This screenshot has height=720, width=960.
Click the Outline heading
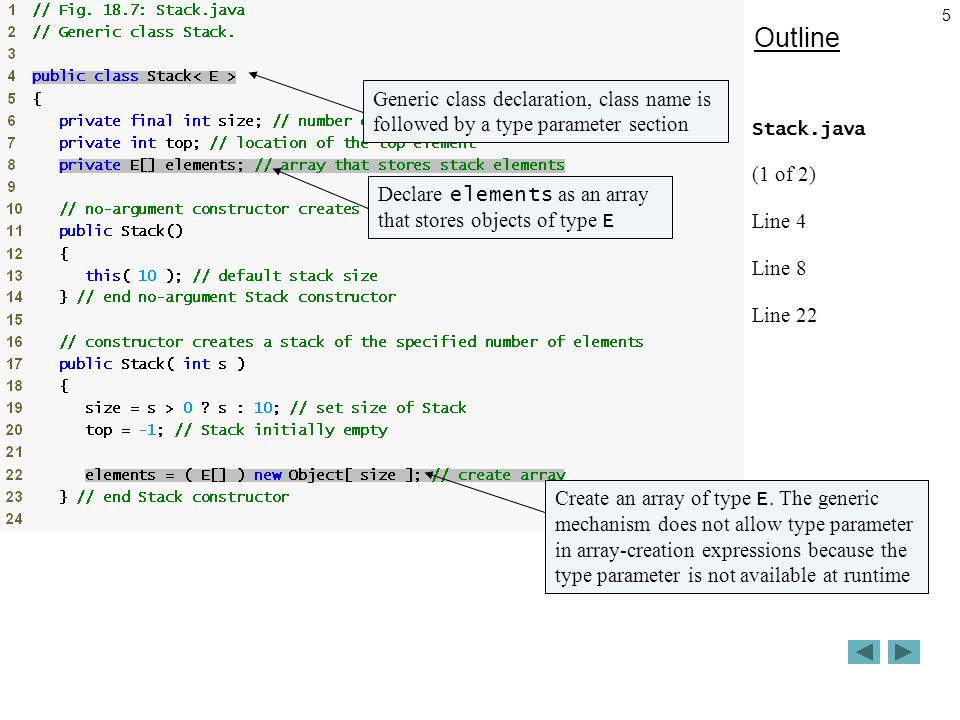797,38
